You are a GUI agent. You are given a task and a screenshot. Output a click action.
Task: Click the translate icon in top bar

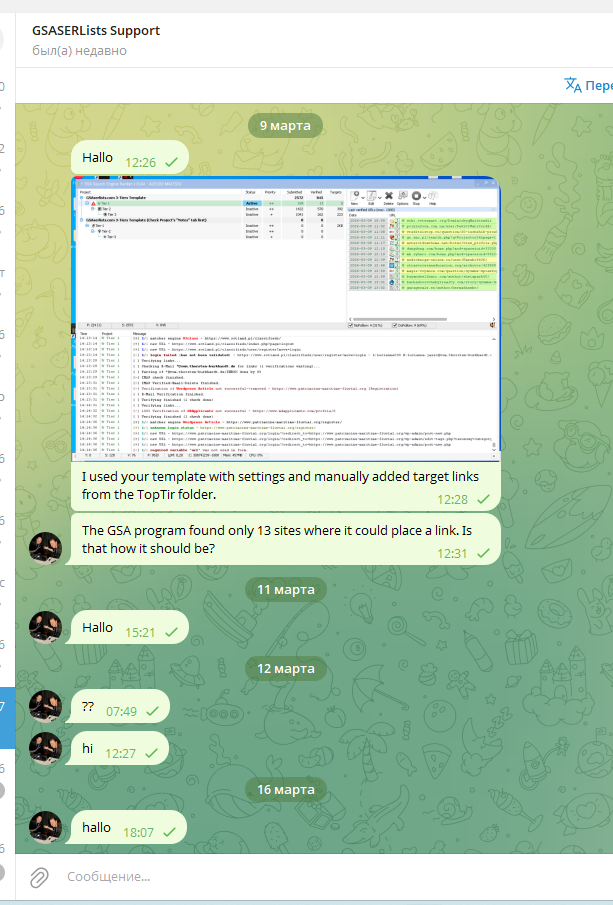tap(573, 85)
